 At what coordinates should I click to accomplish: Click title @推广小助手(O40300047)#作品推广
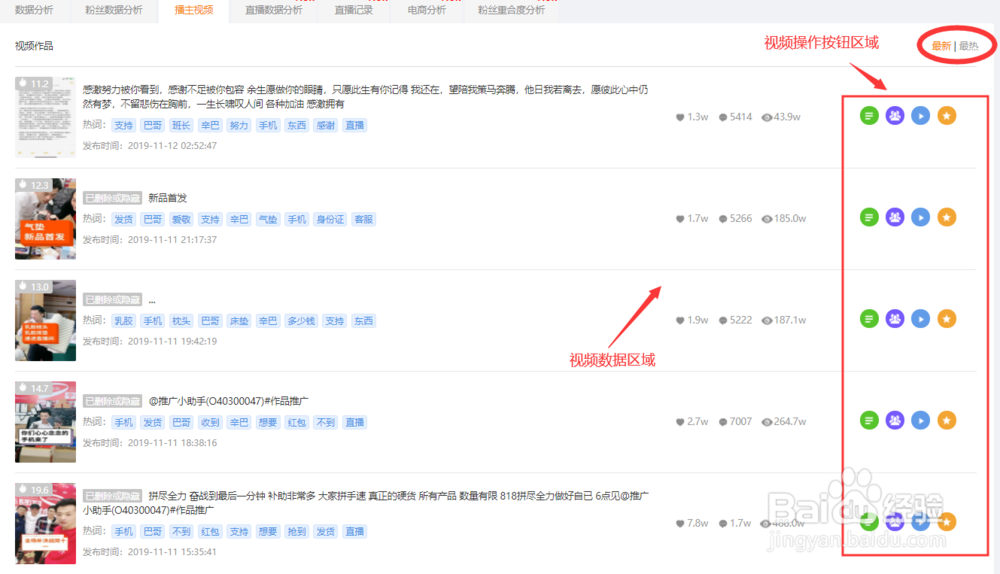coord(228,401)
